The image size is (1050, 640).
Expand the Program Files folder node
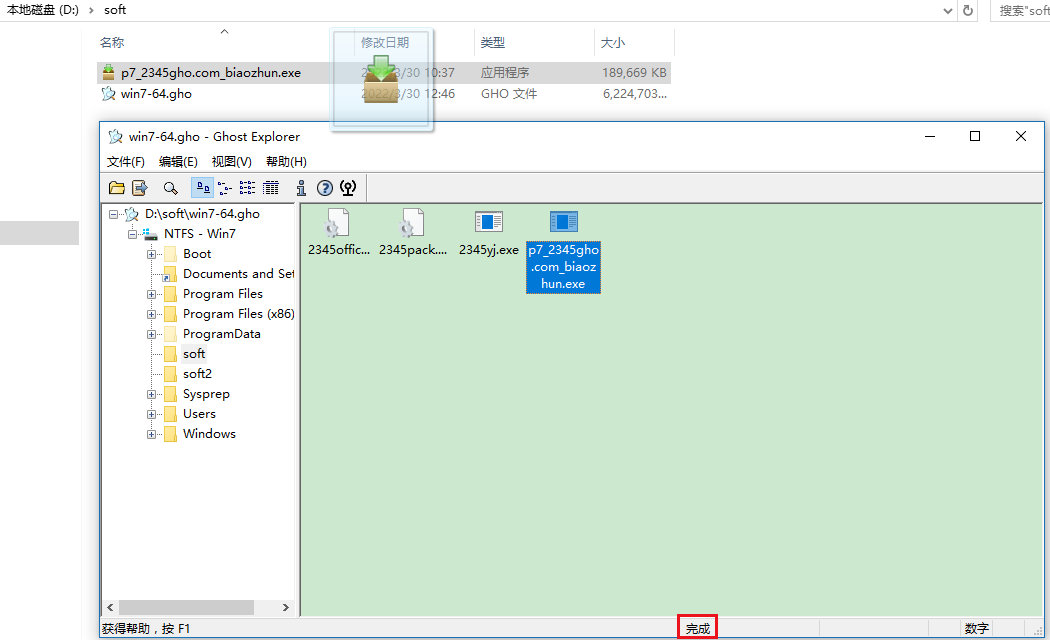click(152, 294)
